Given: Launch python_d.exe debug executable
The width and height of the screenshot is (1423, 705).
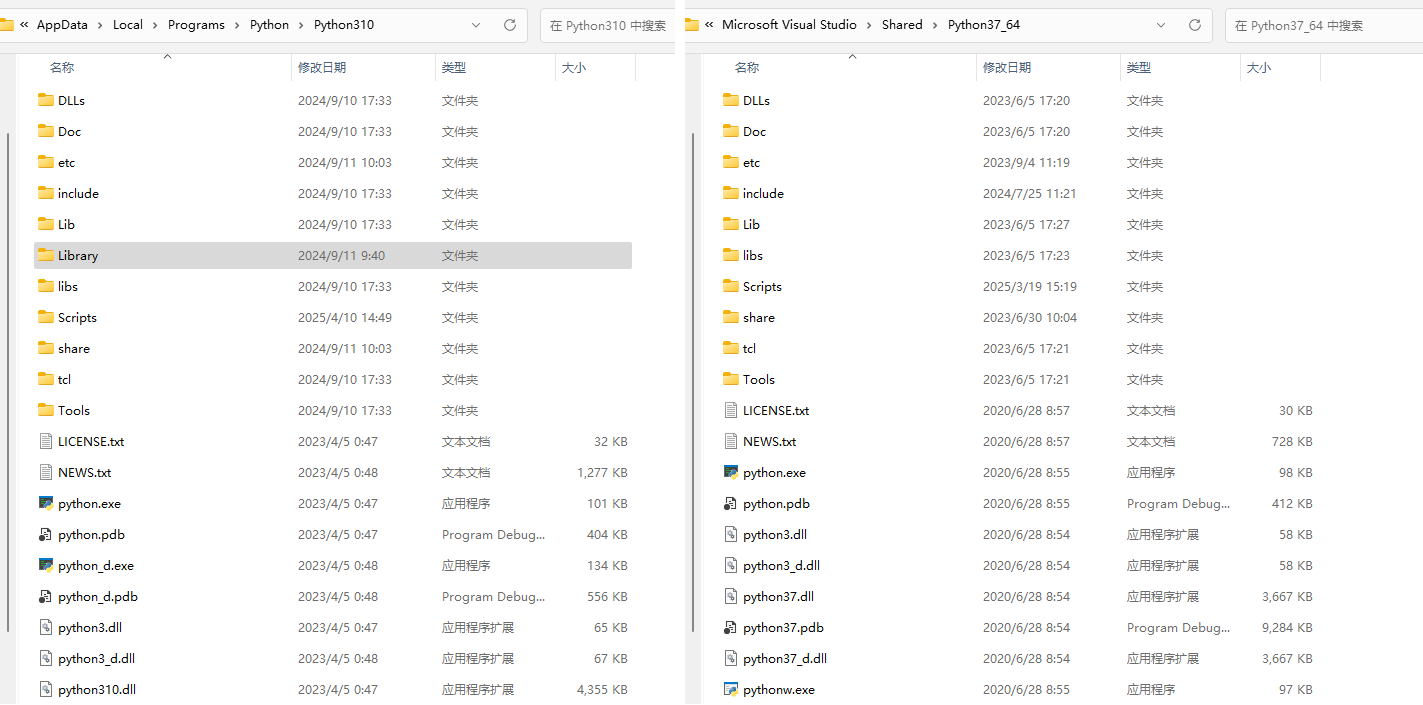Looking at the screenshot, I should pos(94,565).
